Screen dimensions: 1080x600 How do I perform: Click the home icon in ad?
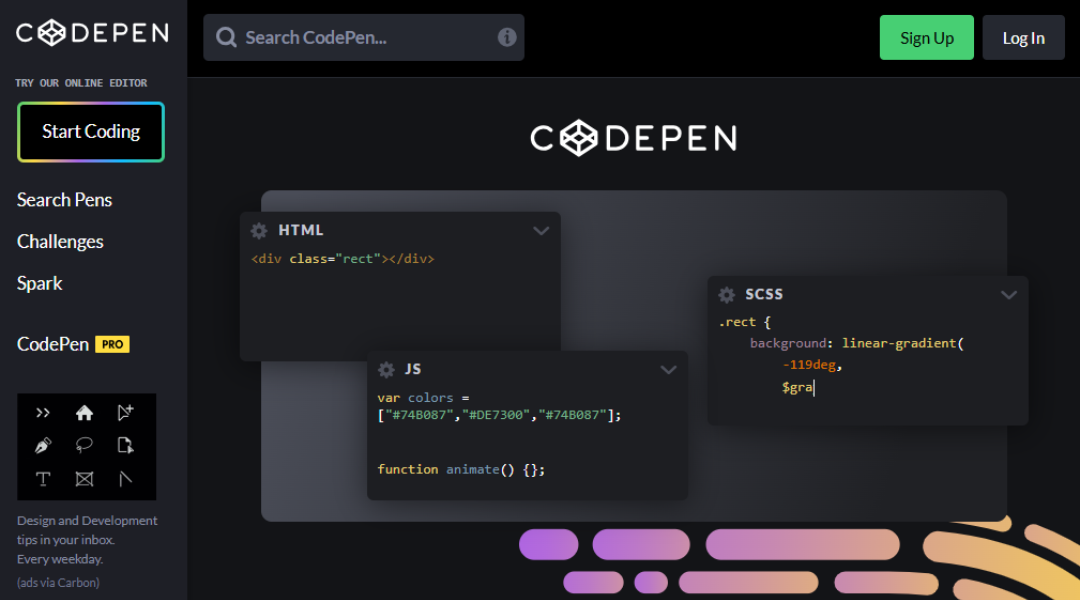click(84, 413)
